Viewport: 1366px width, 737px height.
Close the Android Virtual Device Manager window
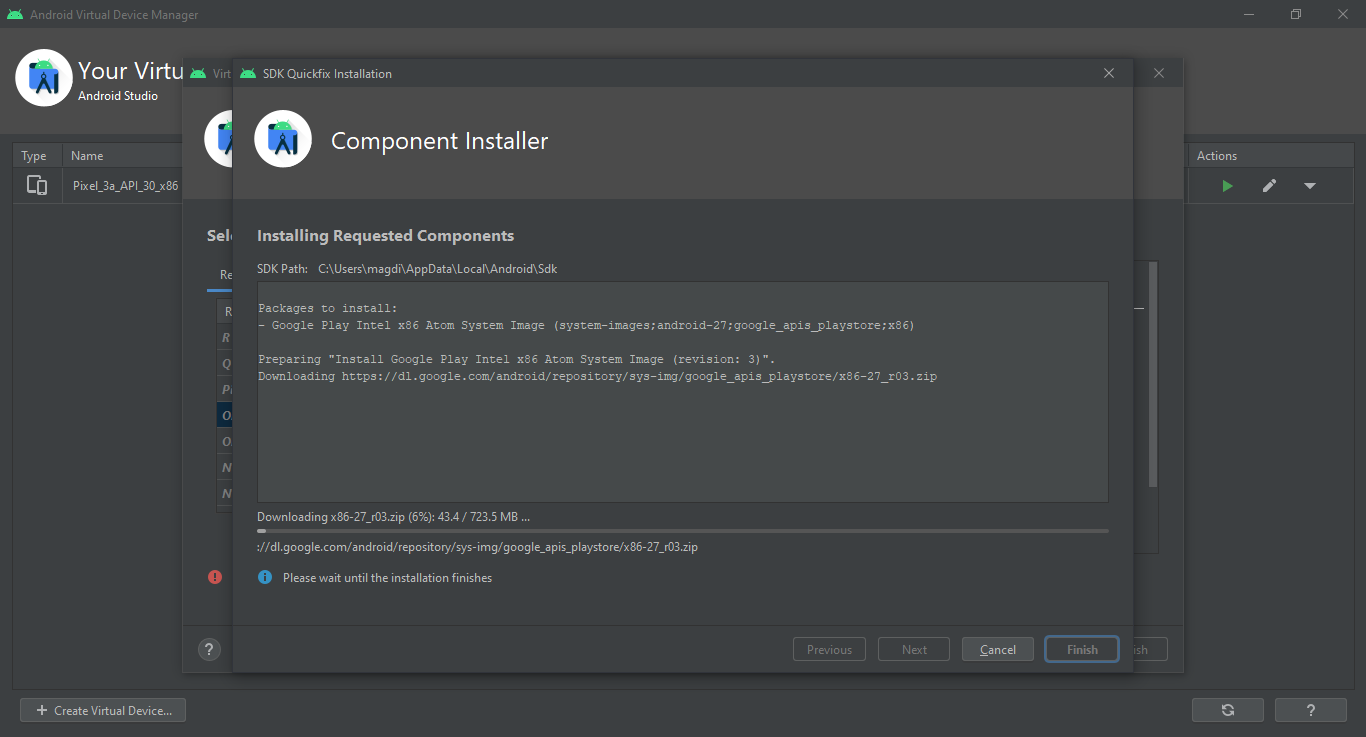1342,14
